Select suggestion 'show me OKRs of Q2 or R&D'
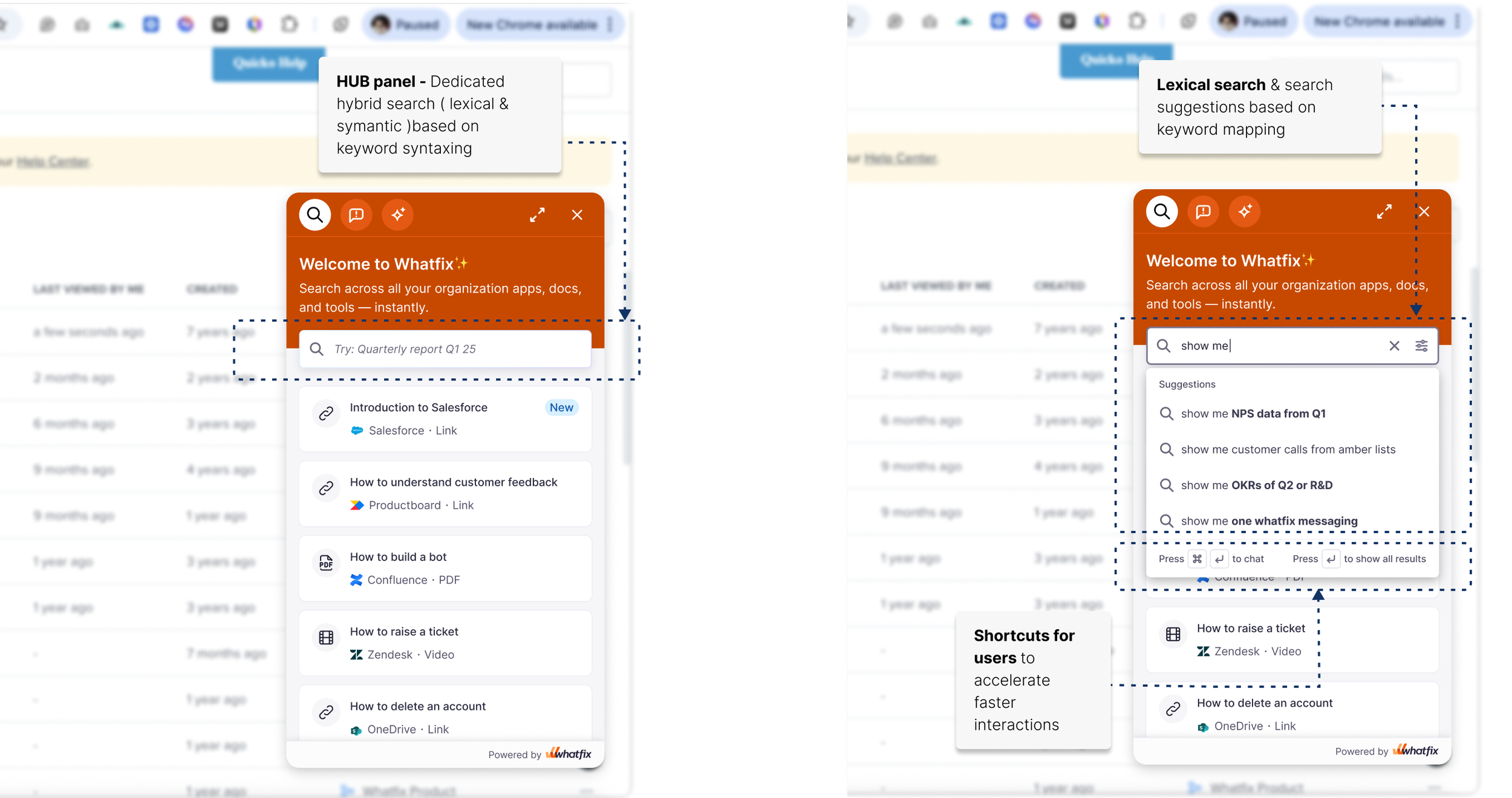Screen dimensions: 1512x798 pyautogui.click(x=1292, y=485)
